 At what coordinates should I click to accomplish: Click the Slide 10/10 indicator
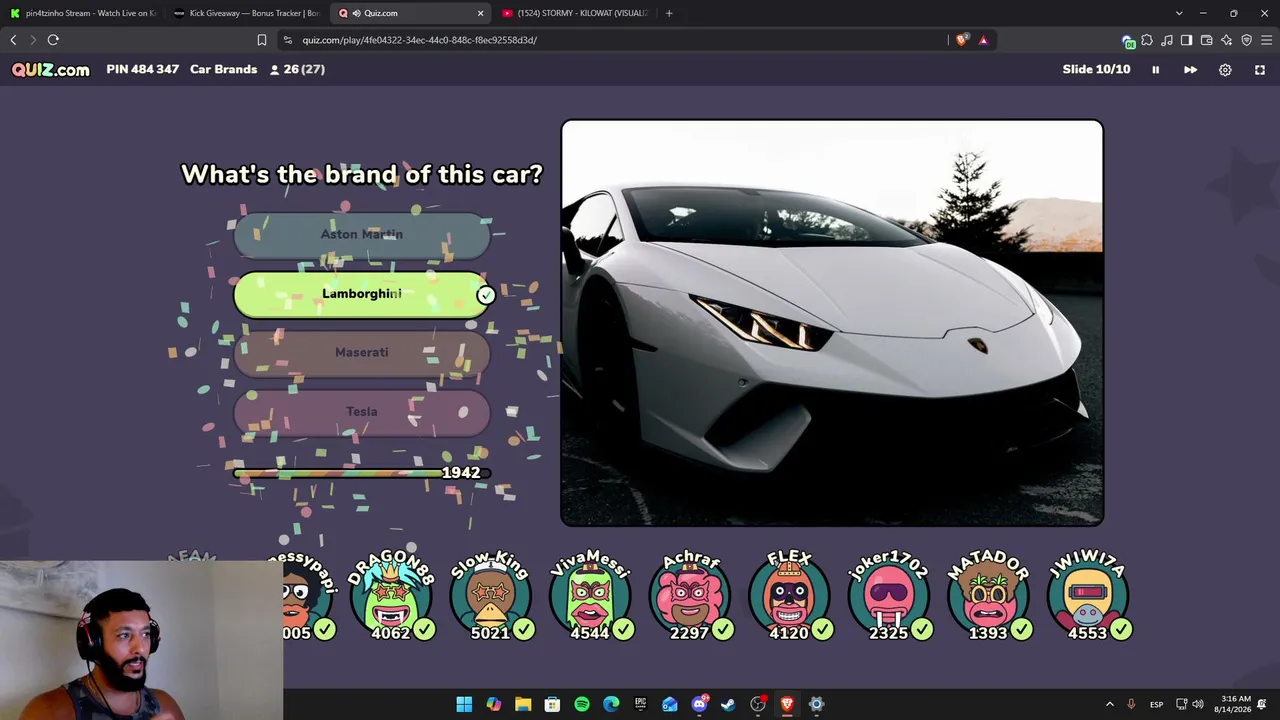point(1096,70)
